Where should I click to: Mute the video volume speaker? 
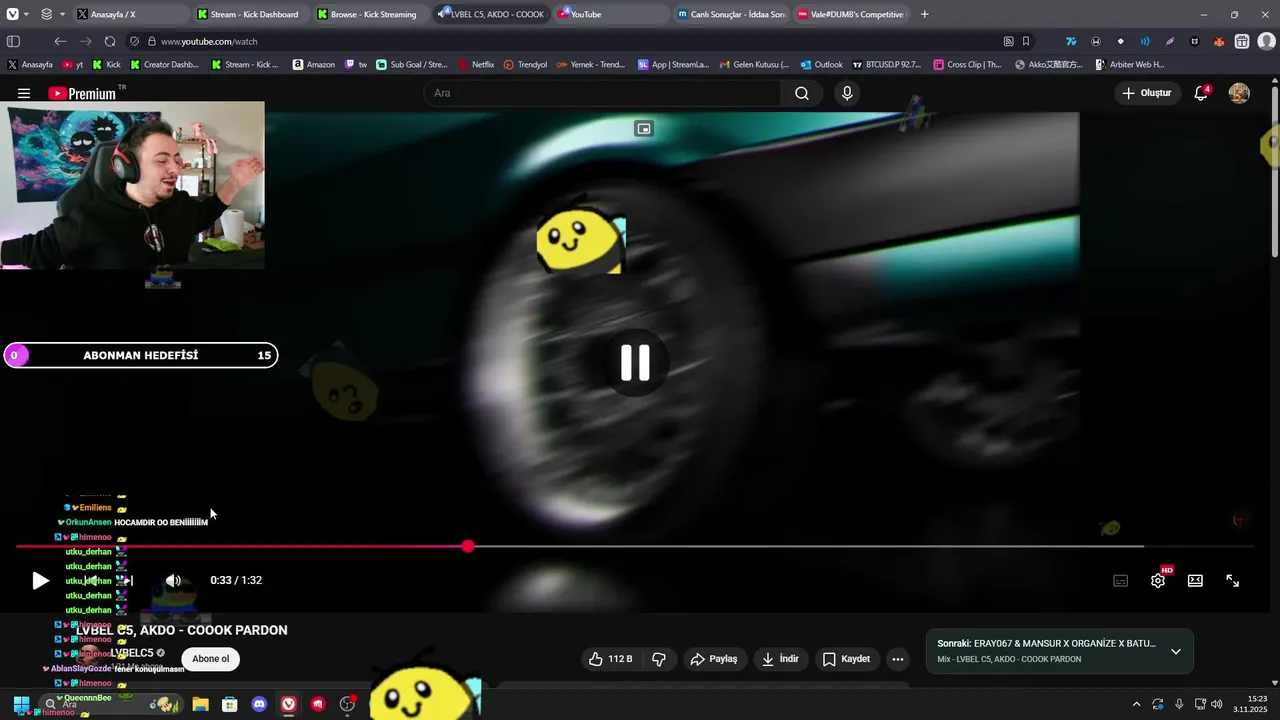tap(173, 581)
